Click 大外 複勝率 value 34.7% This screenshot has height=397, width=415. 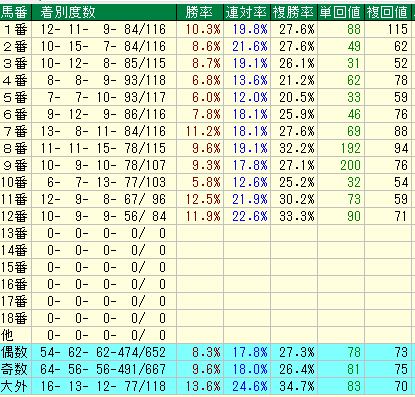pos(297,387)
